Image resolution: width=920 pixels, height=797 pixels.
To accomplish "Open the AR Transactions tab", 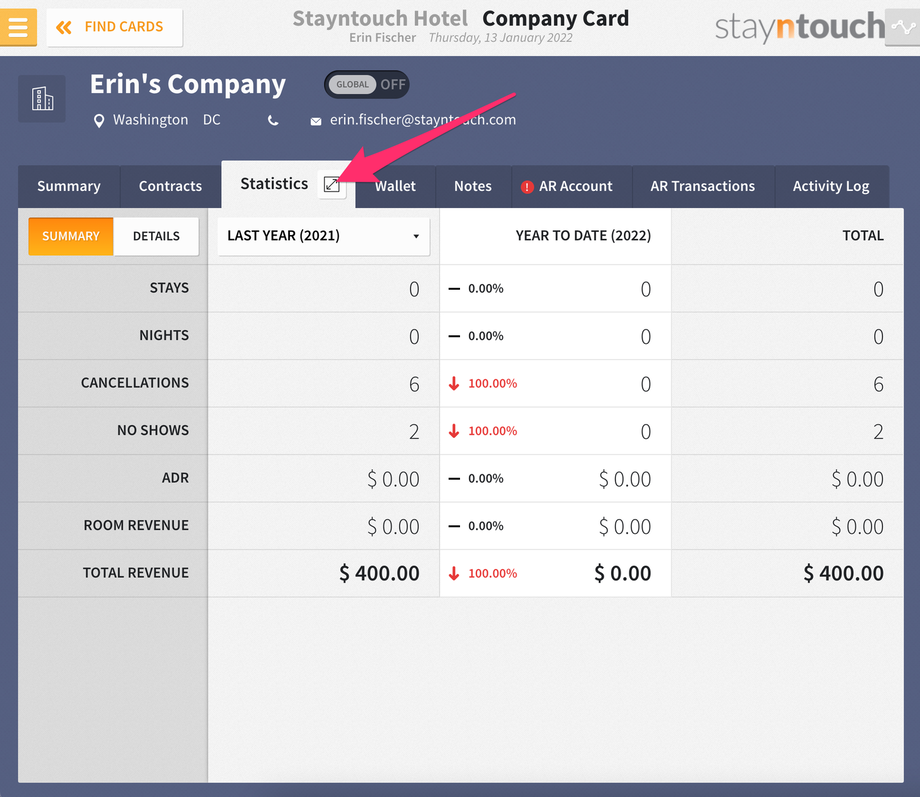I will (703, 186).
